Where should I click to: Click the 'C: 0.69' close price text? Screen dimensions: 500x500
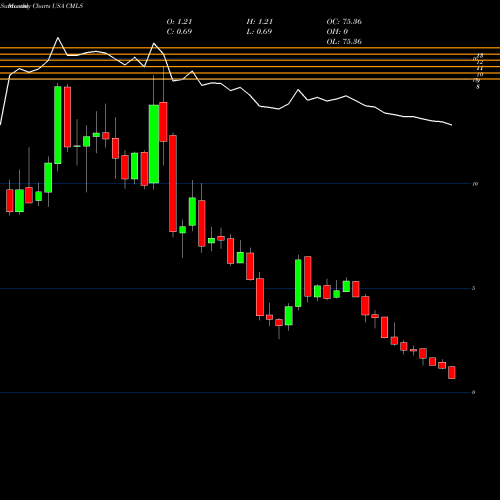pyautogui.click(x=179, y=32)
